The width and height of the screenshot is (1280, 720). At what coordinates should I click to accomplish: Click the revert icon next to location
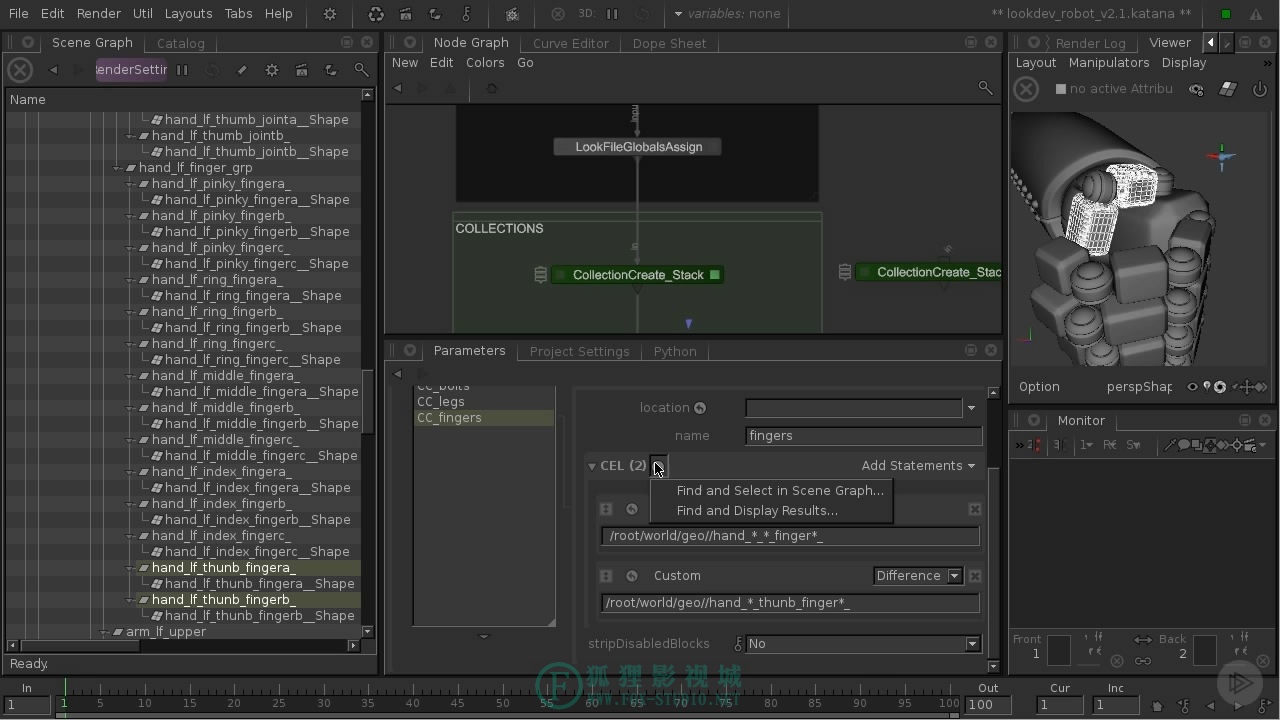click(x=700, y=408)
